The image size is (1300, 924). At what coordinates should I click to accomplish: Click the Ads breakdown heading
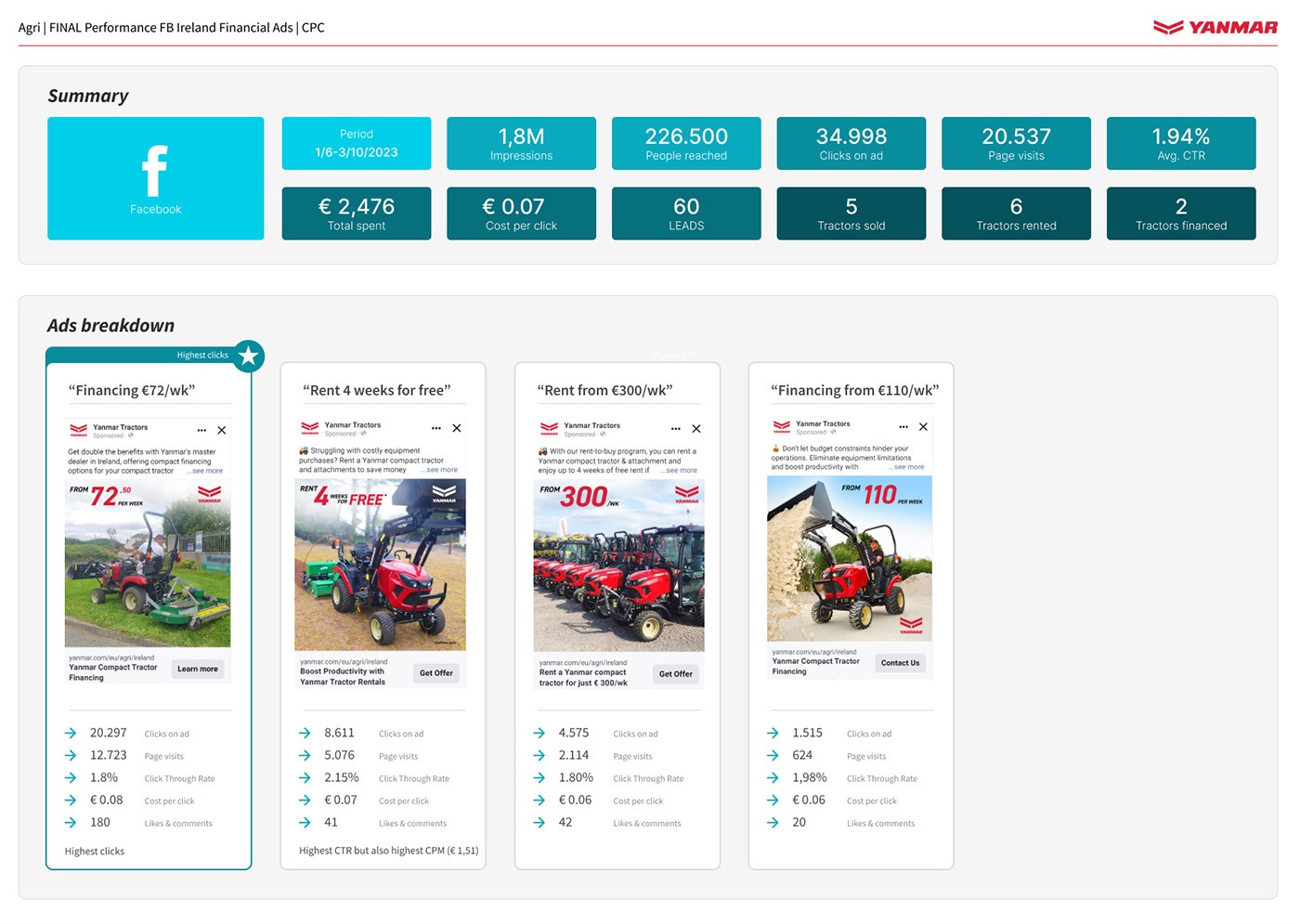click(x=111, y=326)
